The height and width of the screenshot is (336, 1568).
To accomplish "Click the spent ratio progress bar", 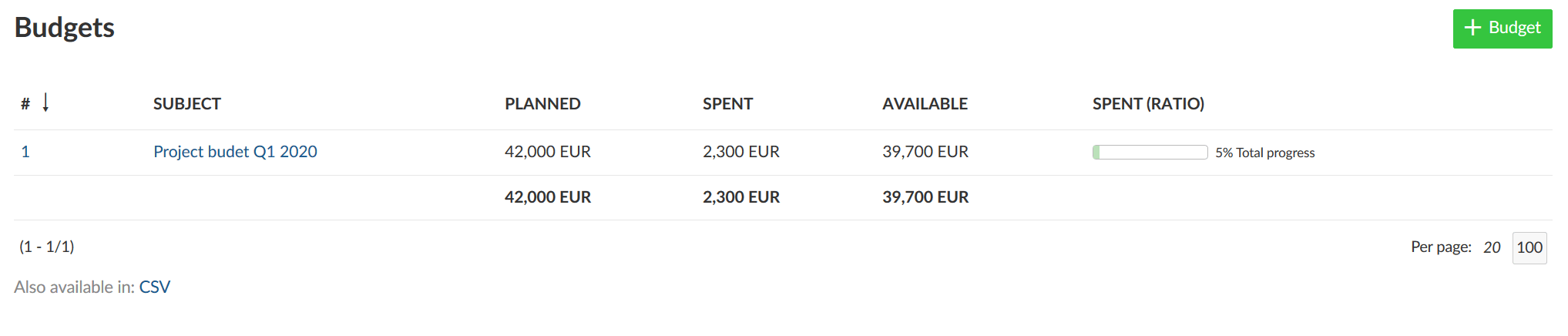I will 1150,153.
